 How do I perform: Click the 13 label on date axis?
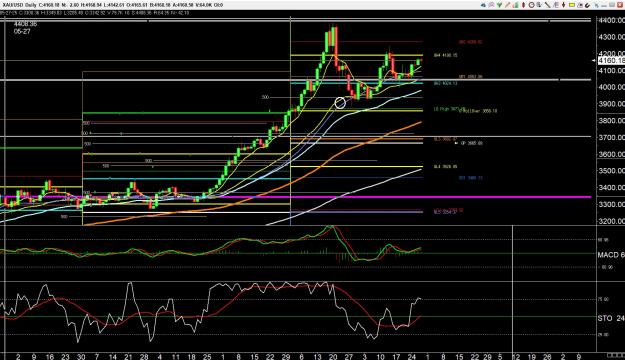point(317,356)
